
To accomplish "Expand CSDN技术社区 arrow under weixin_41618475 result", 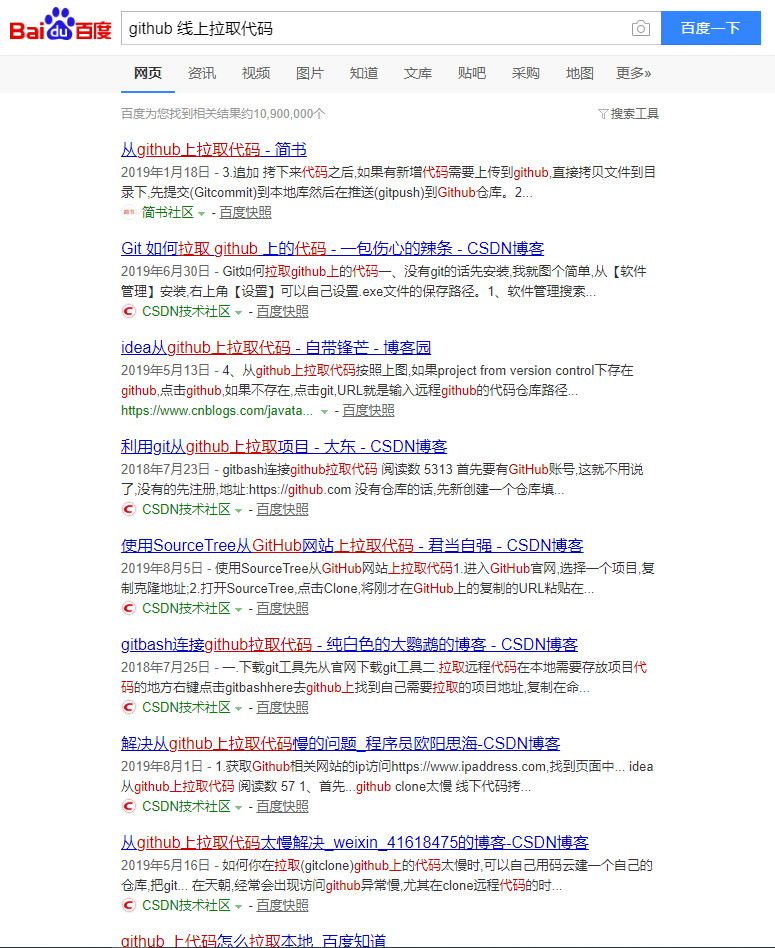I will coord(238,906).
